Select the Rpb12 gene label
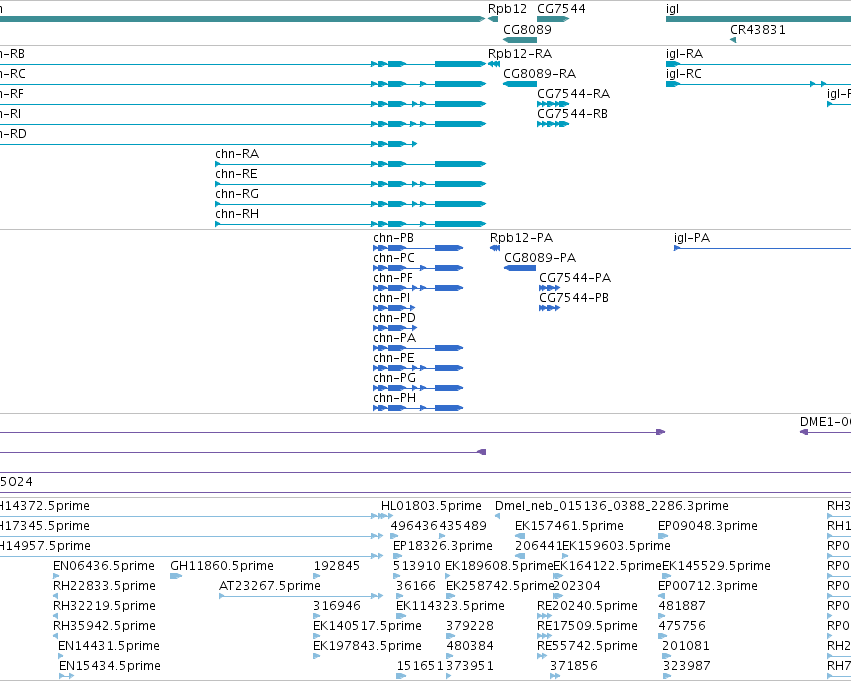This screenshot has width=851, height=681. (x=507, y=9)
